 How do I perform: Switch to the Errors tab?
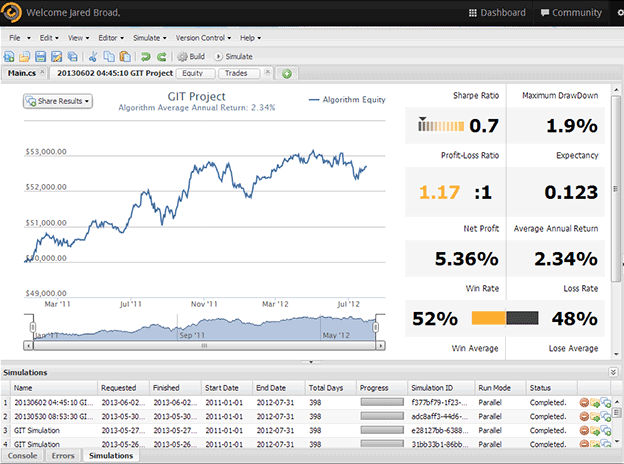62,456
